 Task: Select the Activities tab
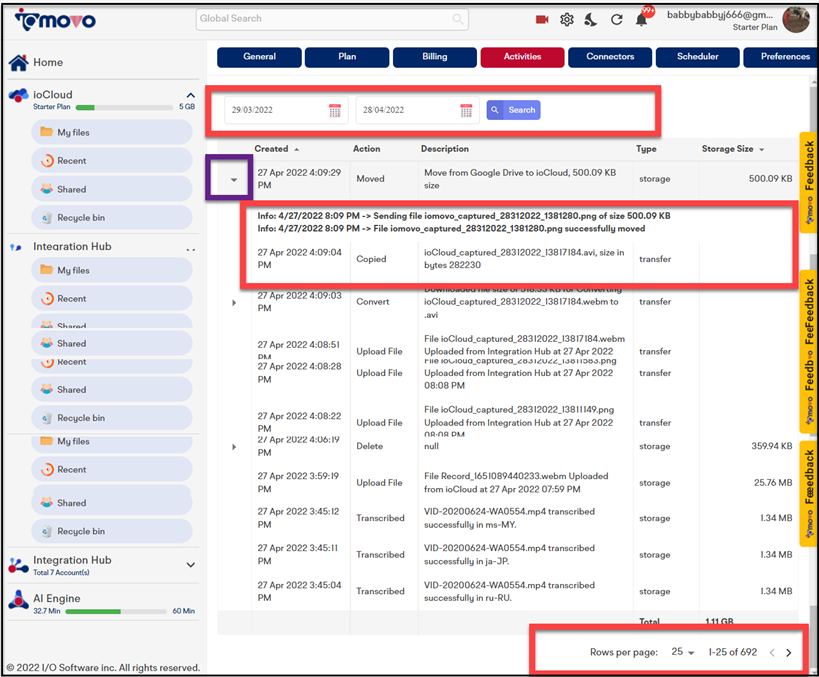(522, 57)
